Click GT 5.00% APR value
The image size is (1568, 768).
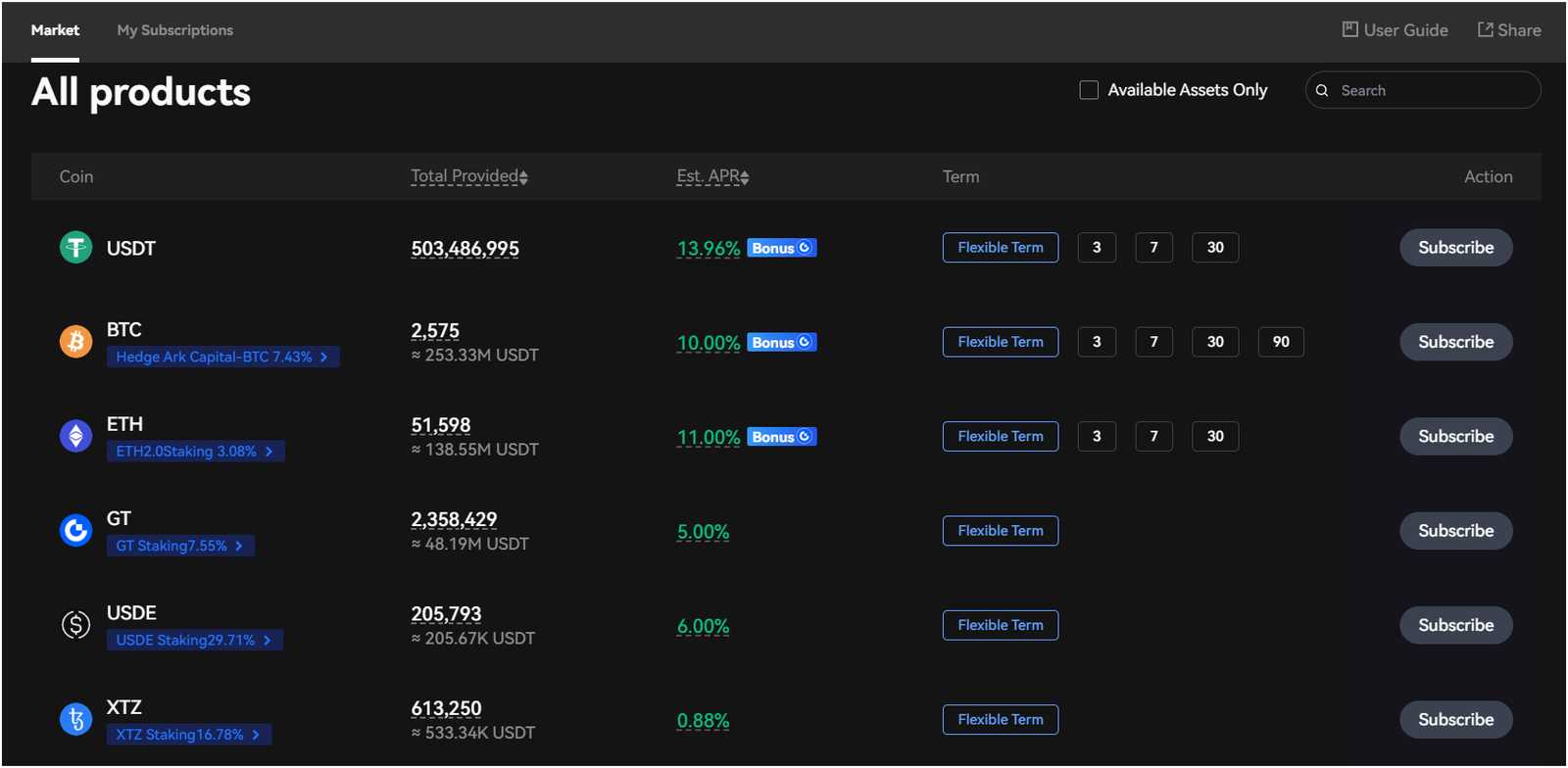704,532
